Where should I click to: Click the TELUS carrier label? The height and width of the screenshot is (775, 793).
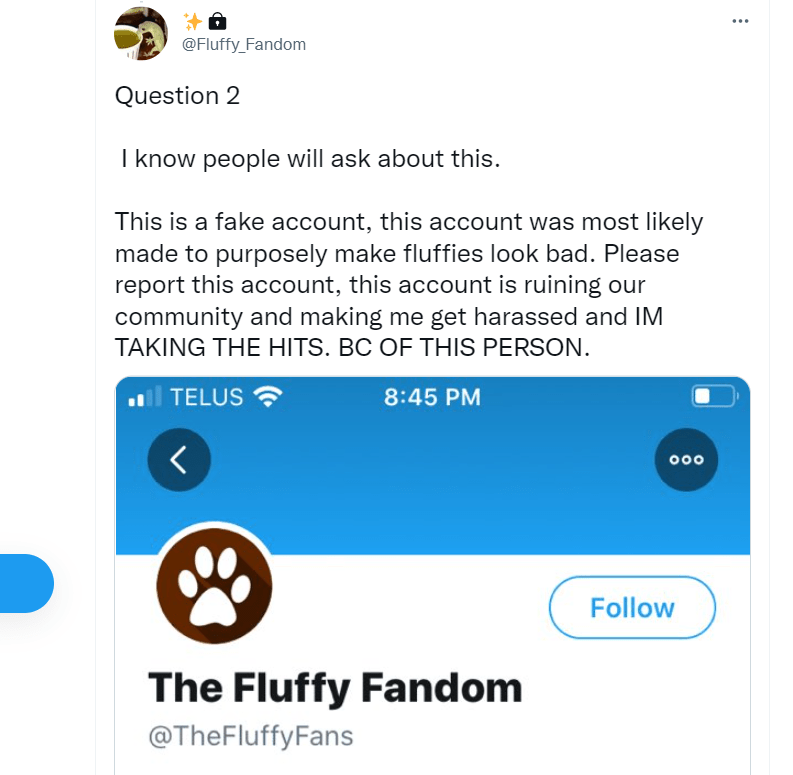tap(207, 397)
